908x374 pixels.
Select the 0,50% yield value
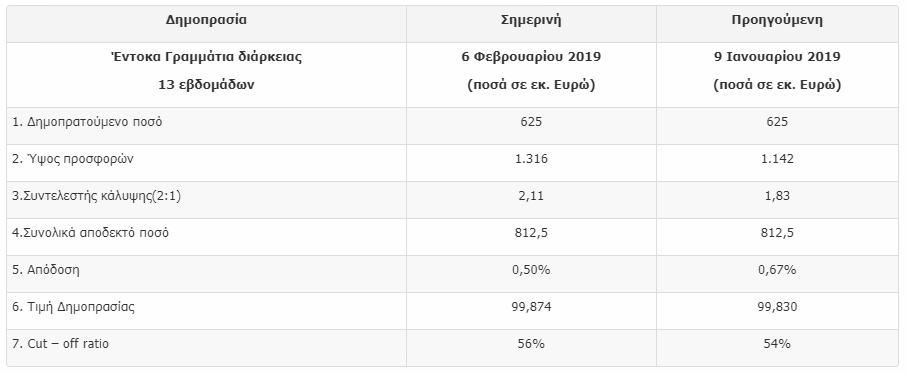[x=531, y=270]
